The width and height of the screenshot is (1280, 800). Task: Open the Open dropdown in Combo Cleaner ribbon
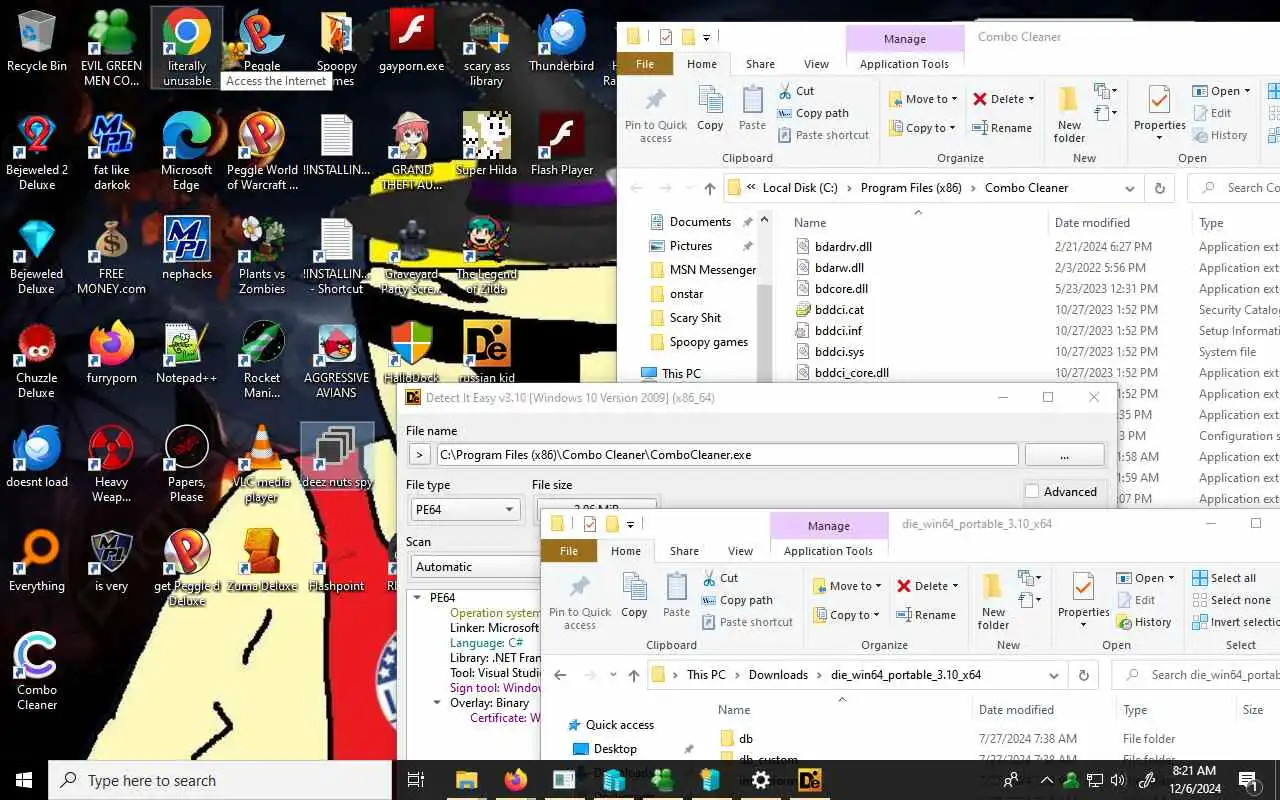[x=1219, y=91]
